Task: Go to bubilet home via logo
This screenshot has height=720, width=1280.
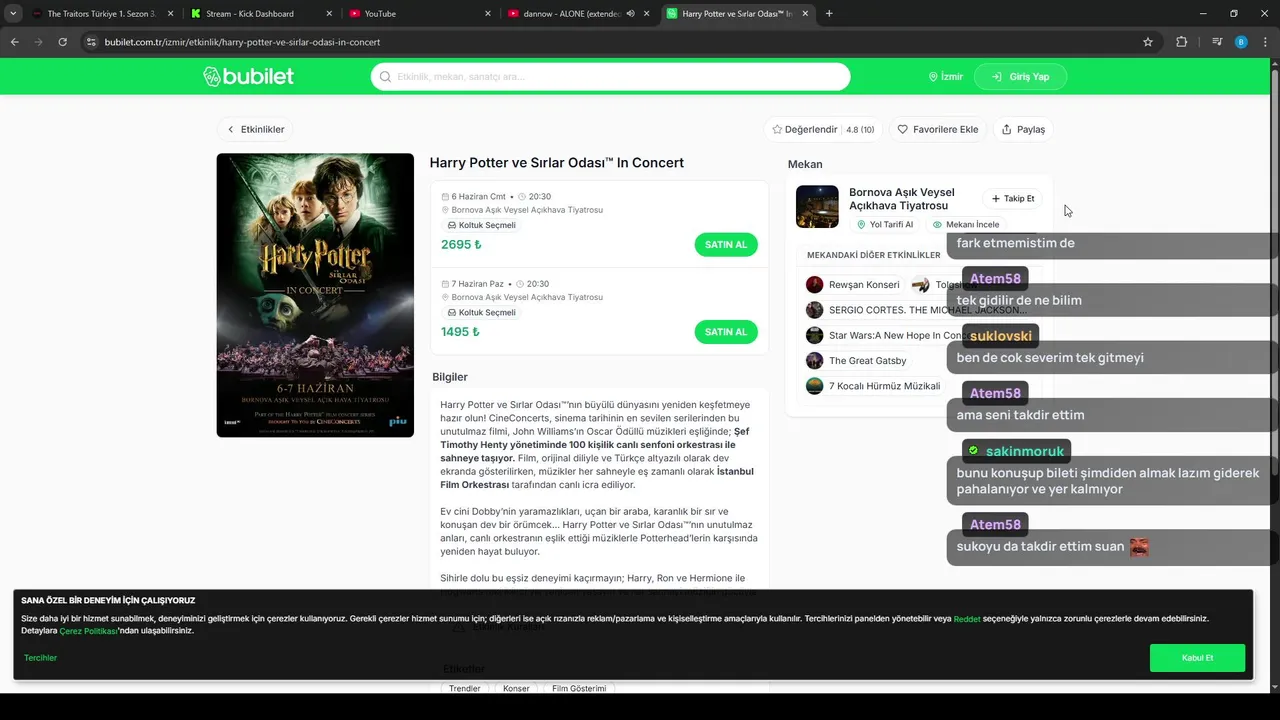Action: tap(248, 77)
